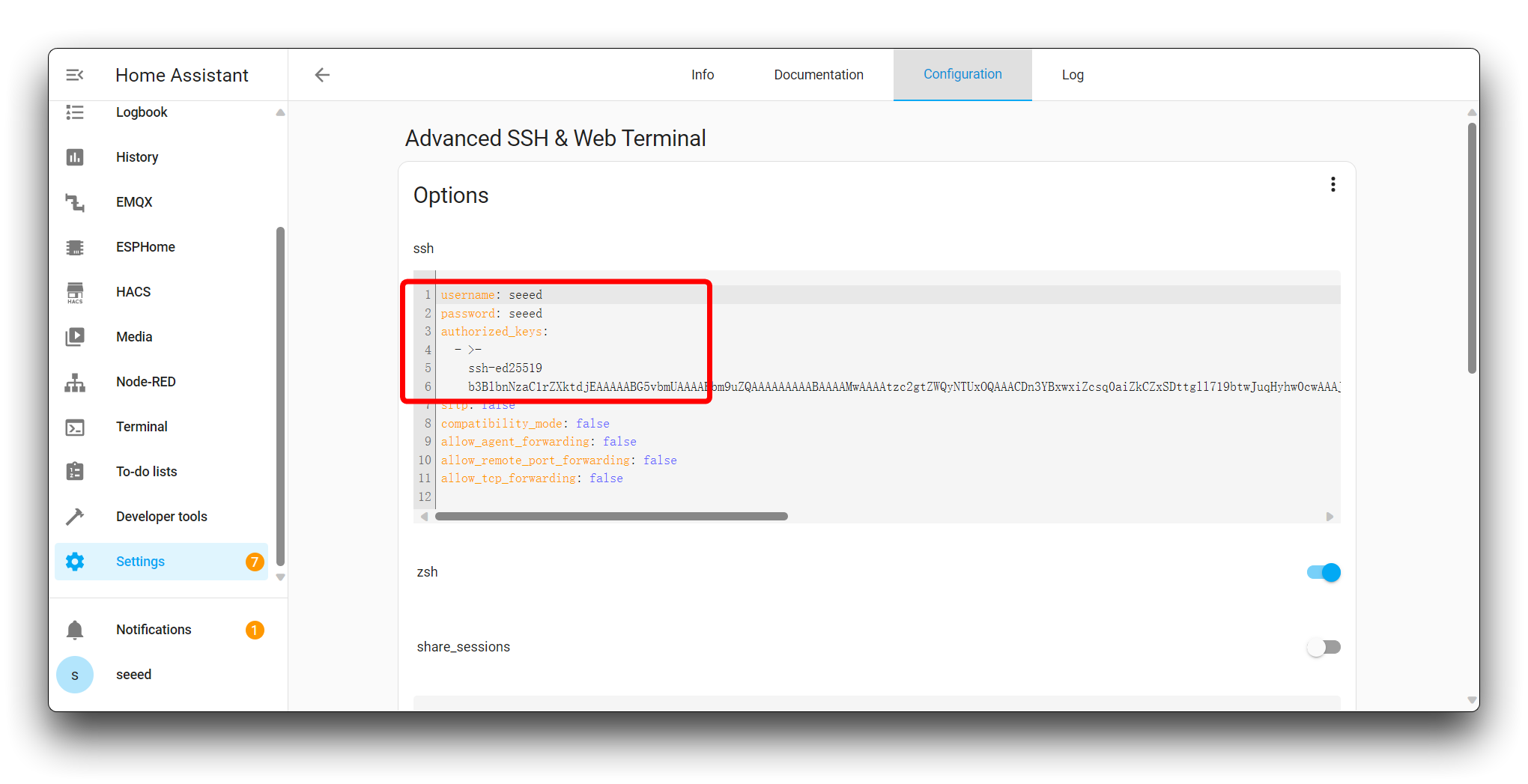Open the Options three-dot menu
The width and height of the screenshot is (1528, 784).
pos(1333,184)
